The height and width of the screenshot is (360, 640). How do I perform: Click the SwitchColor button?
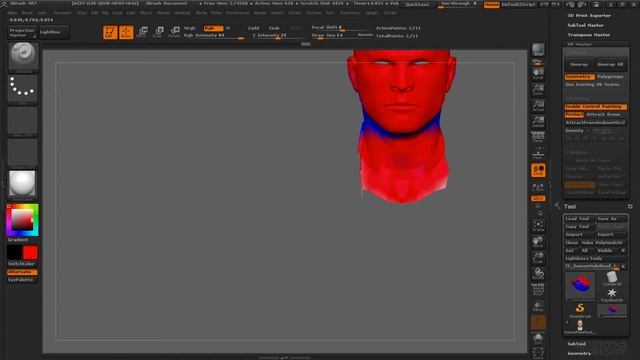point(21,264)
